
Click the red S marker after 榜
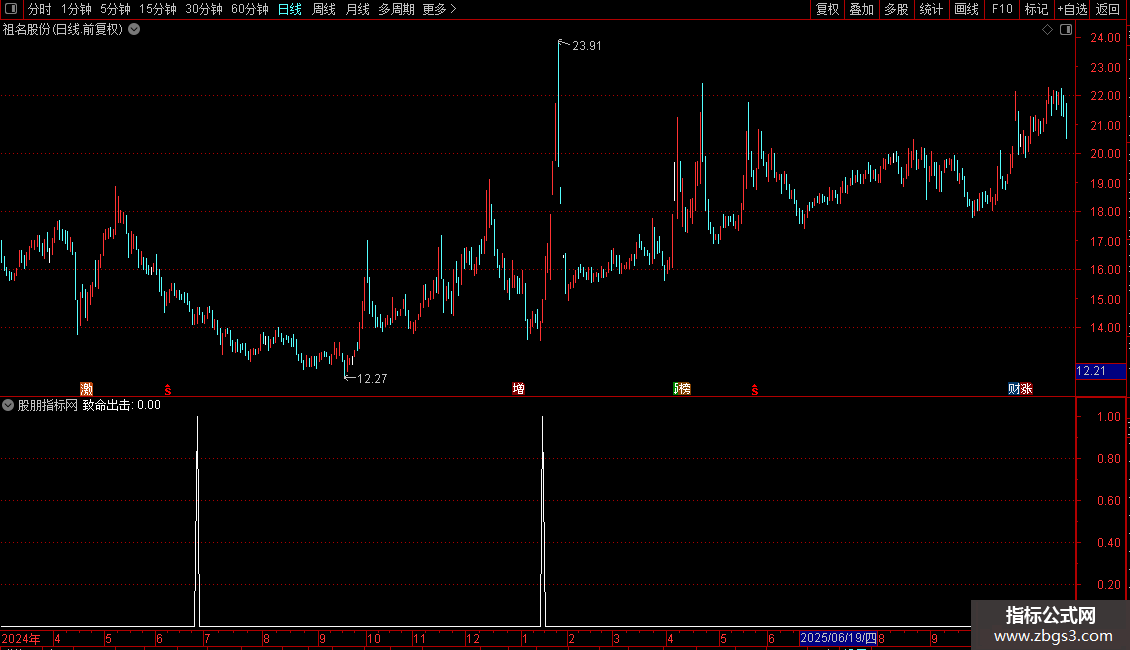(x=755, y=390)
